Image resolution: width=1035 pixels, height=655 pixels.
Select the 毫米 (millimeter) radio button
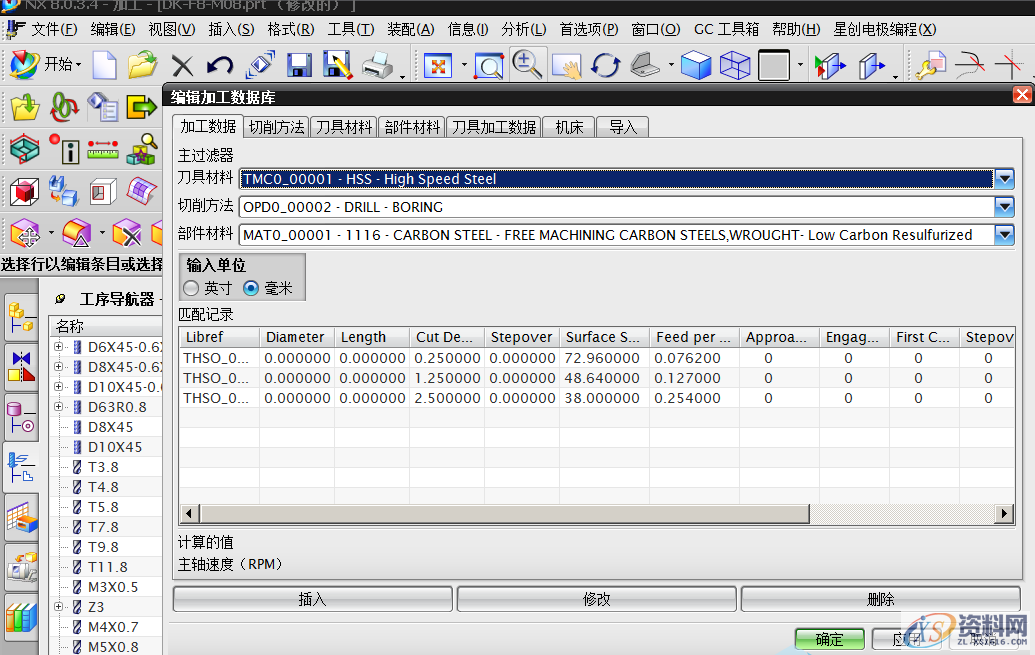252,288
